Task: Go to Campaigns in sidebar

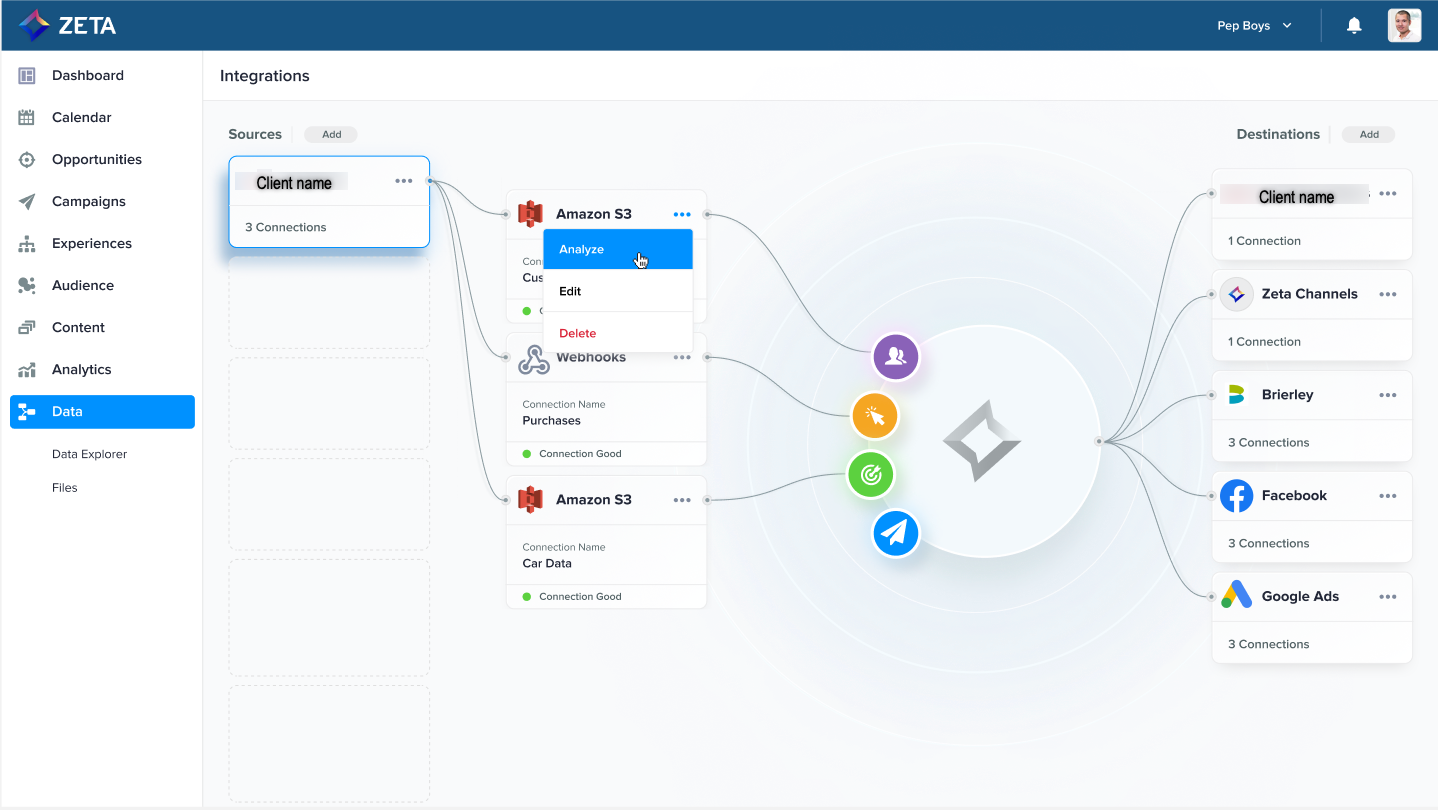Action: (88, 201)
